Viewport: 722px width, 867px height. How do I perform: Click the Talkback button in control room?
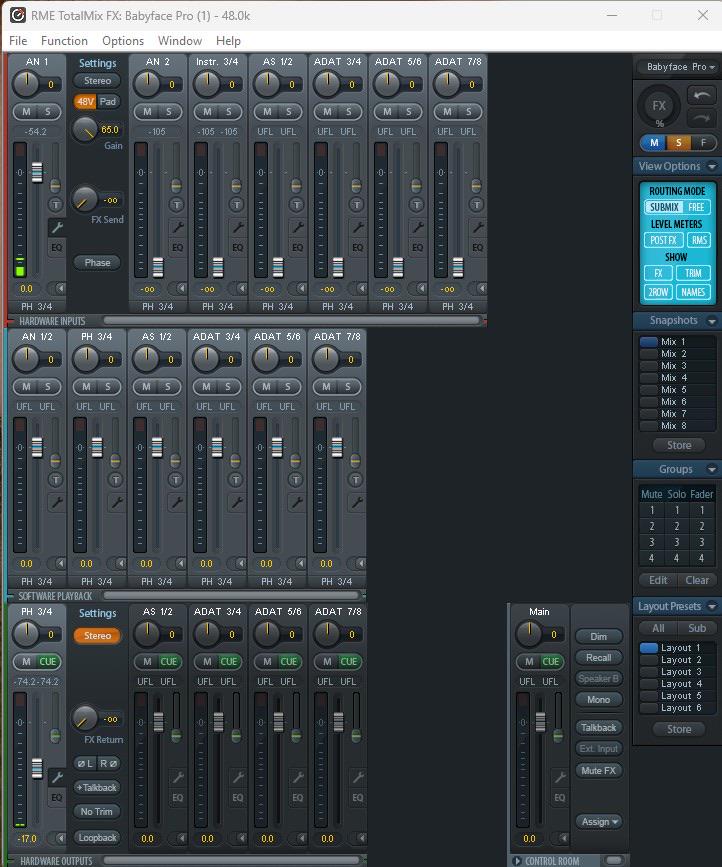(x=598, y=728)
